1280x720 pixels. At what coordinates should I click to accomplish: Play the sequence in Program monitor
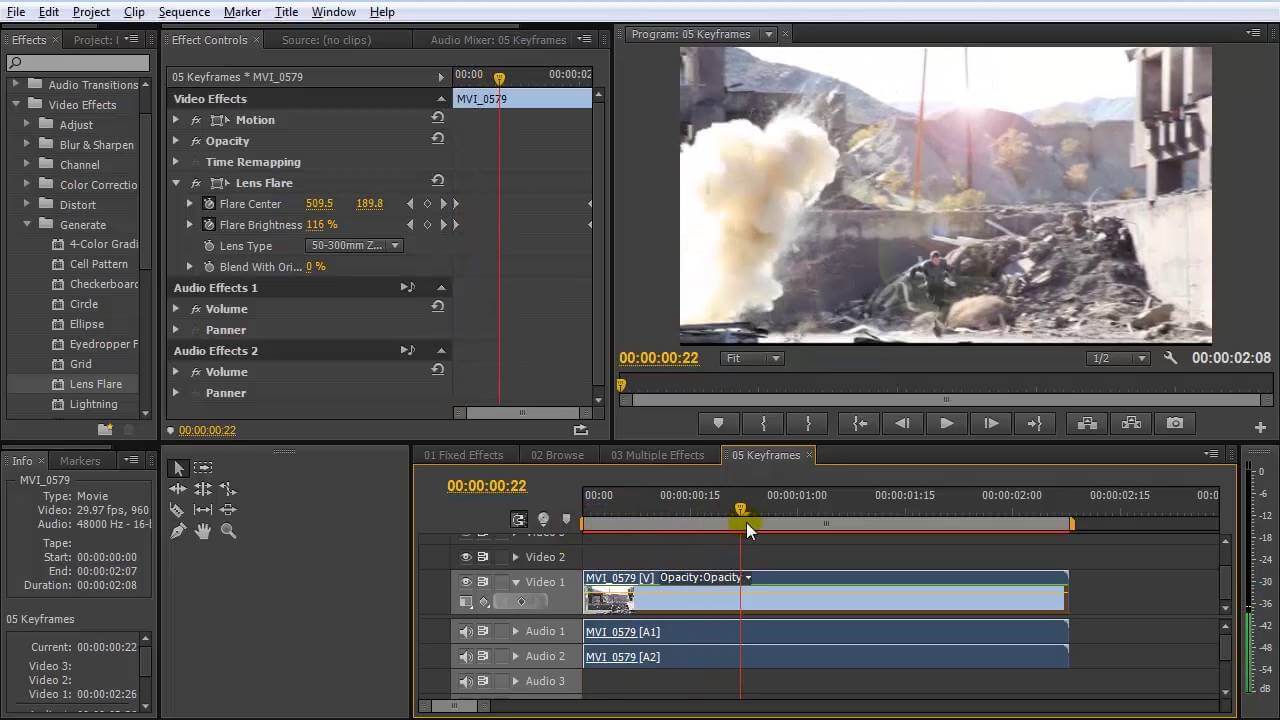(946, 423)
